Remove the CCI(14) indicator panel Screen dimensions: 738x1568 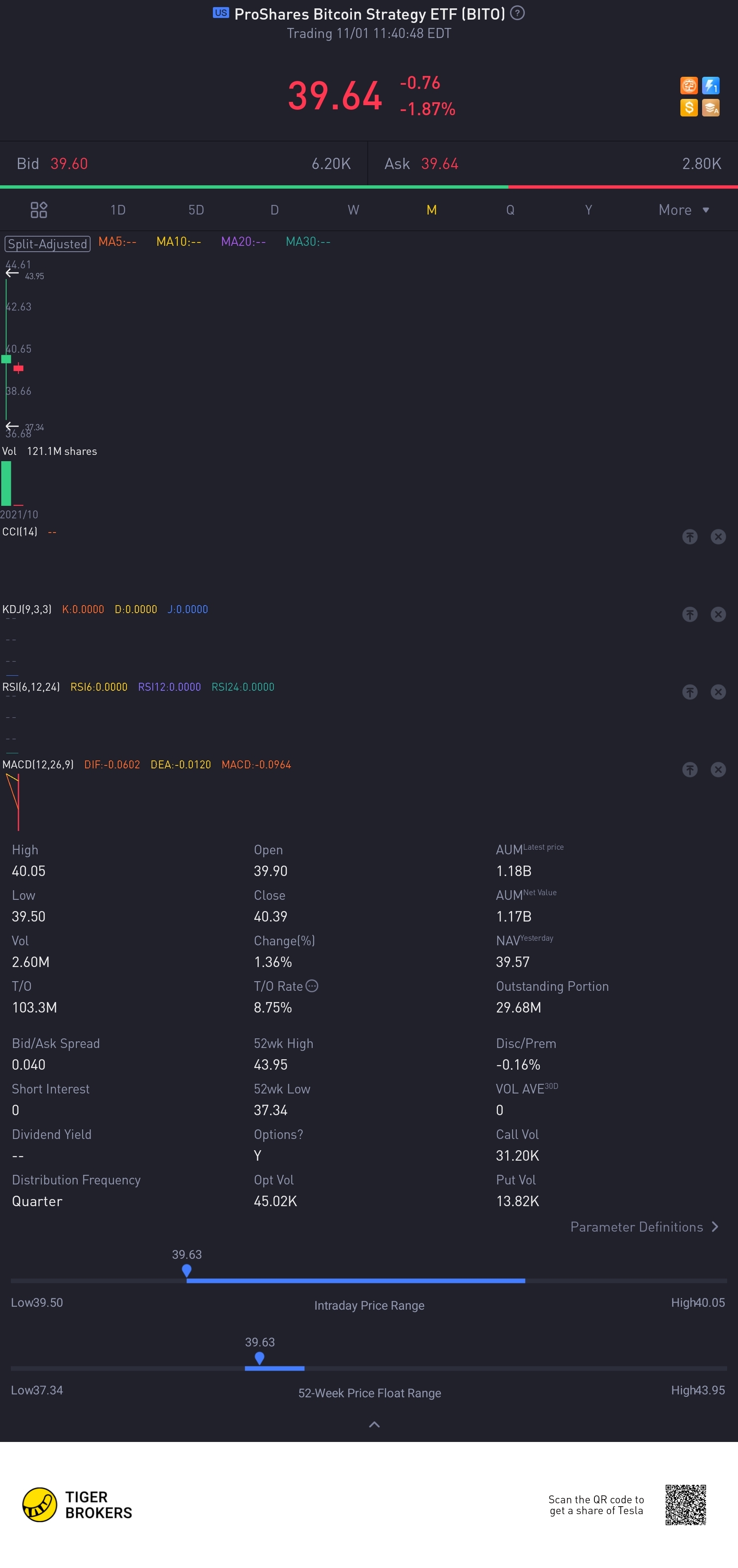(718, 537)
